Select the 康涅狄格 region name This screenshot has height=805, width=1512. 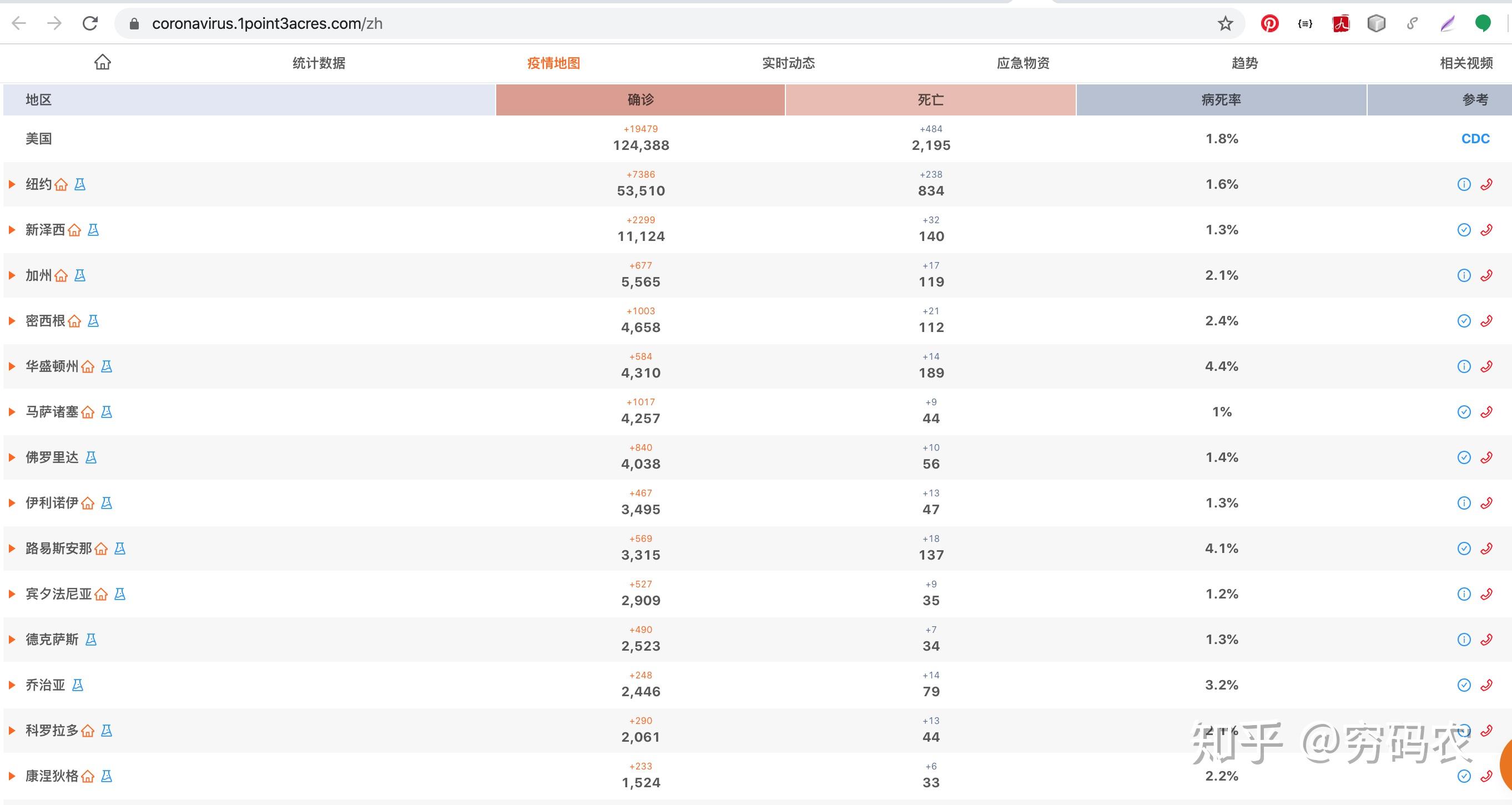[52, 776]
